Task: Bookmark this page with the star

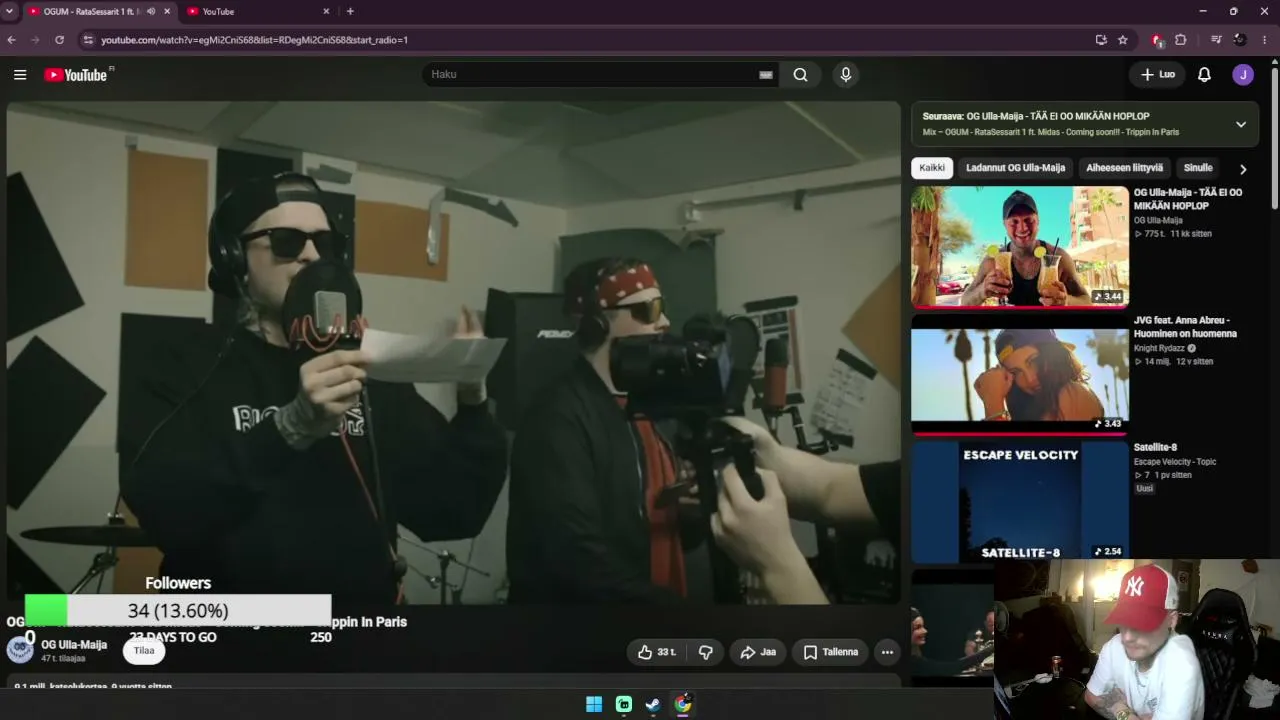Action: coord(1123,40)
